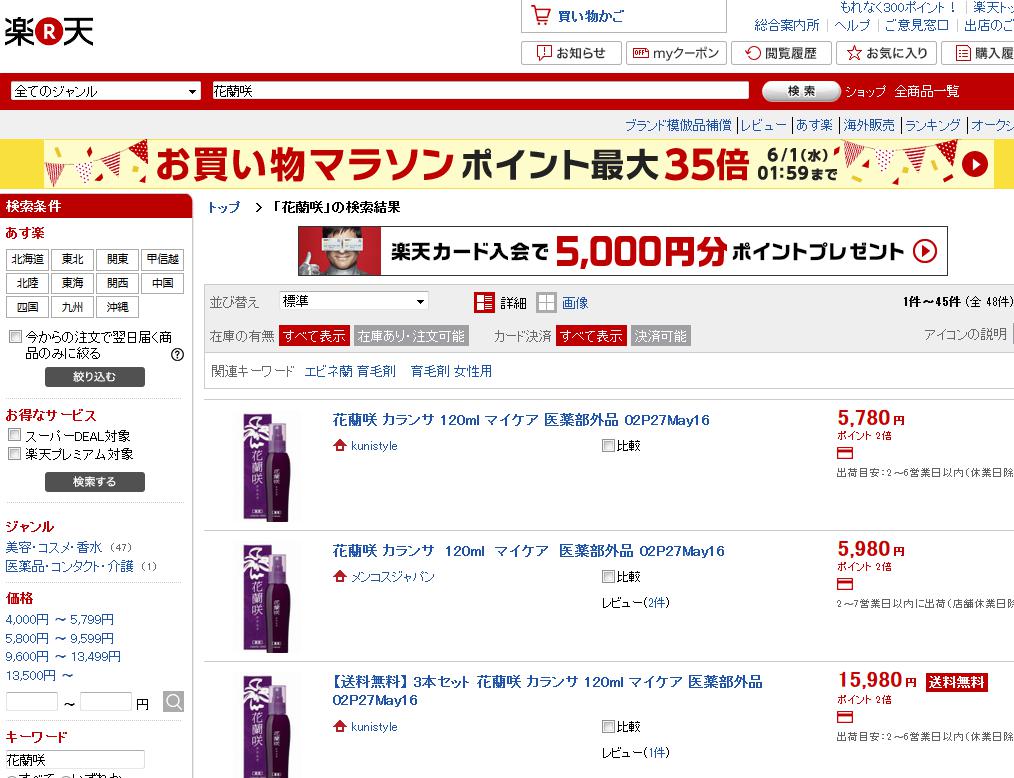Open 並び替え 標準 sort dropdown
This screenshot has height=778, width=1014.
click(354, 301)
